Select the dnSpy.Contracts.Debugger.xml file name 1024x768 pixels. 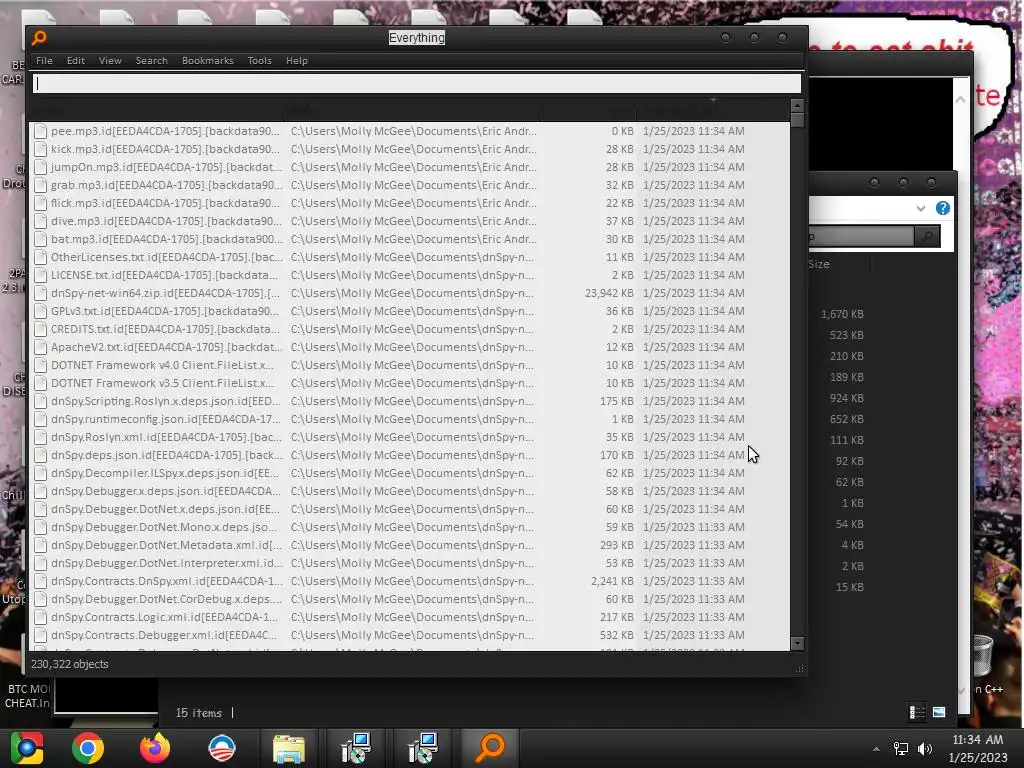pos(164,635)
